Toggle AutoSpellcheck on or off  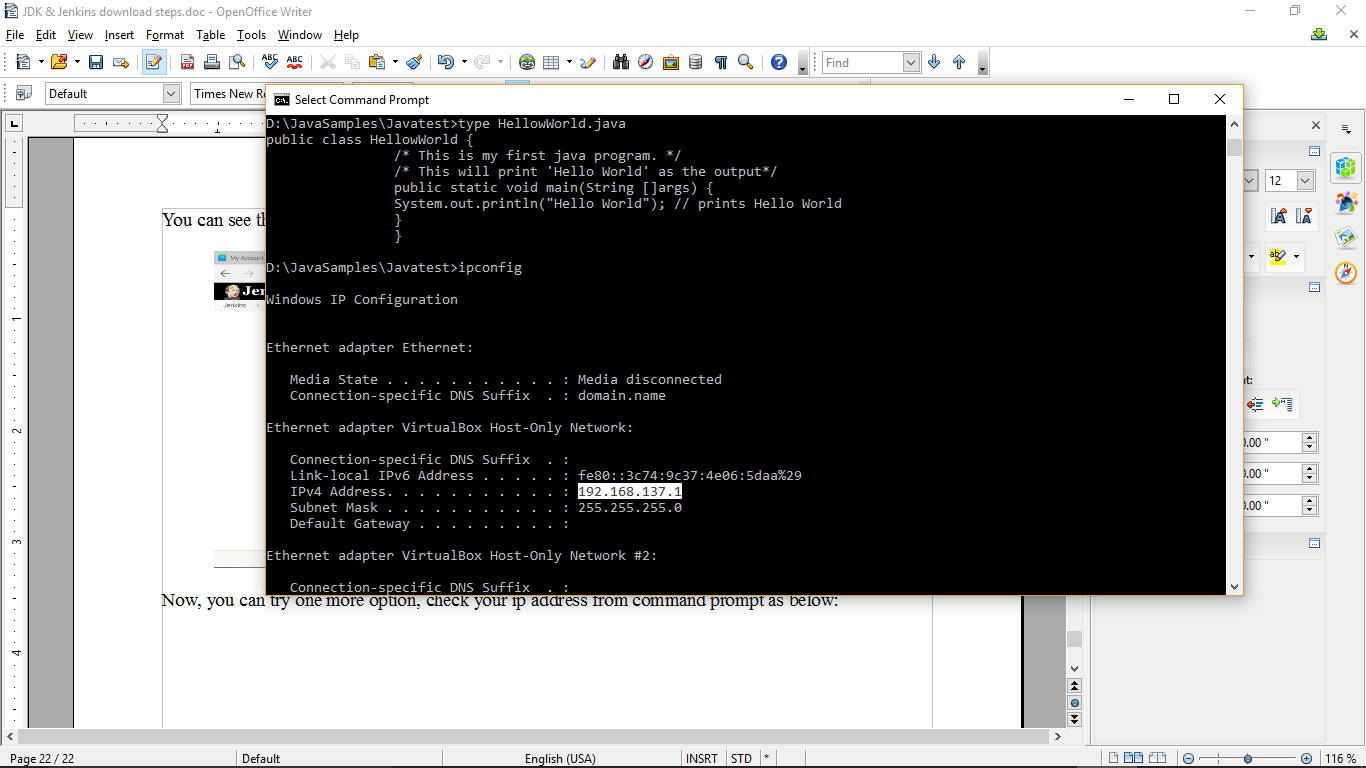(x=292, y=61)
